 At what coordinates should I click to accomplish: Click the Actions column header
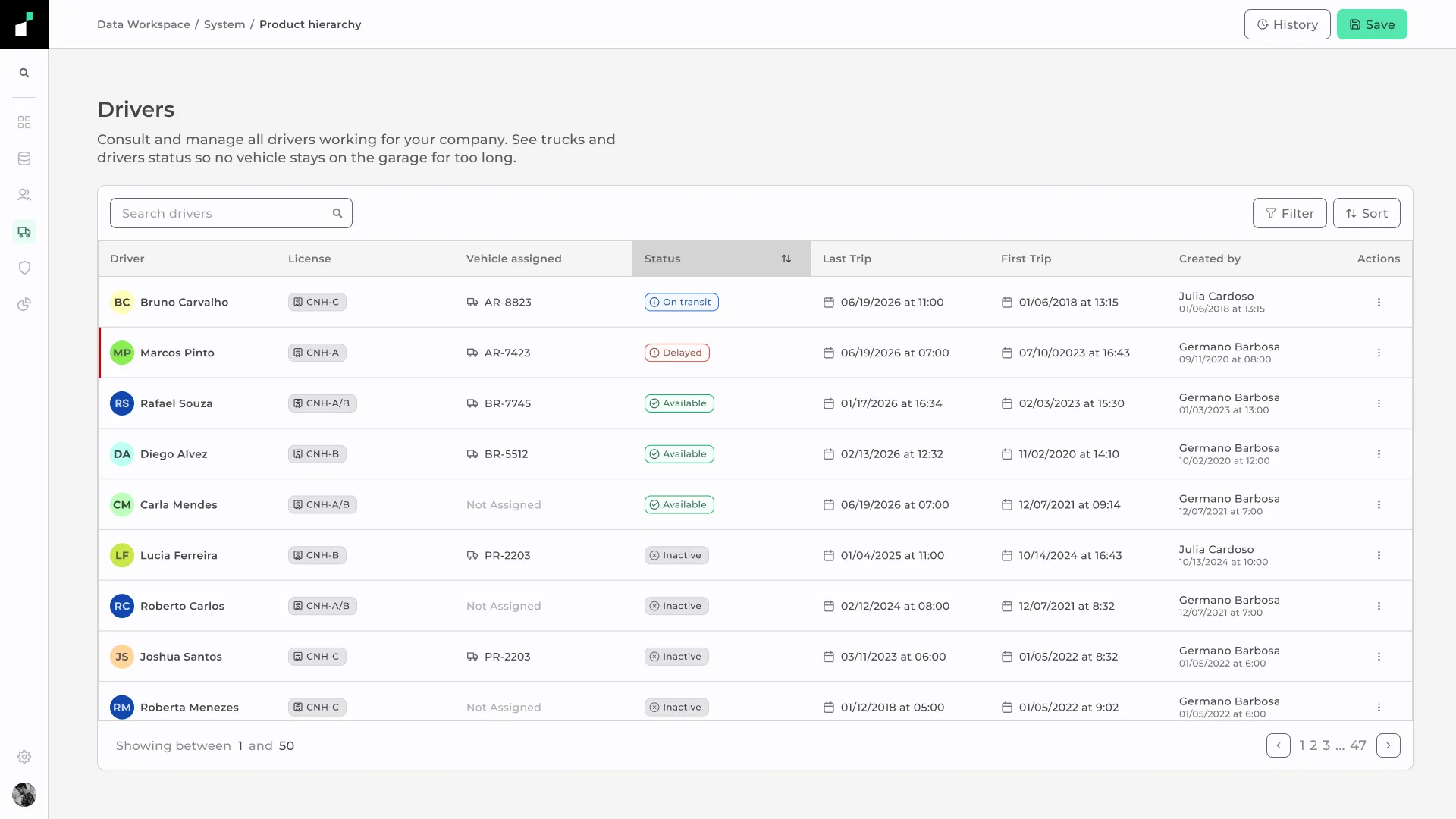pyautogui.click(x=1379, y=259)
